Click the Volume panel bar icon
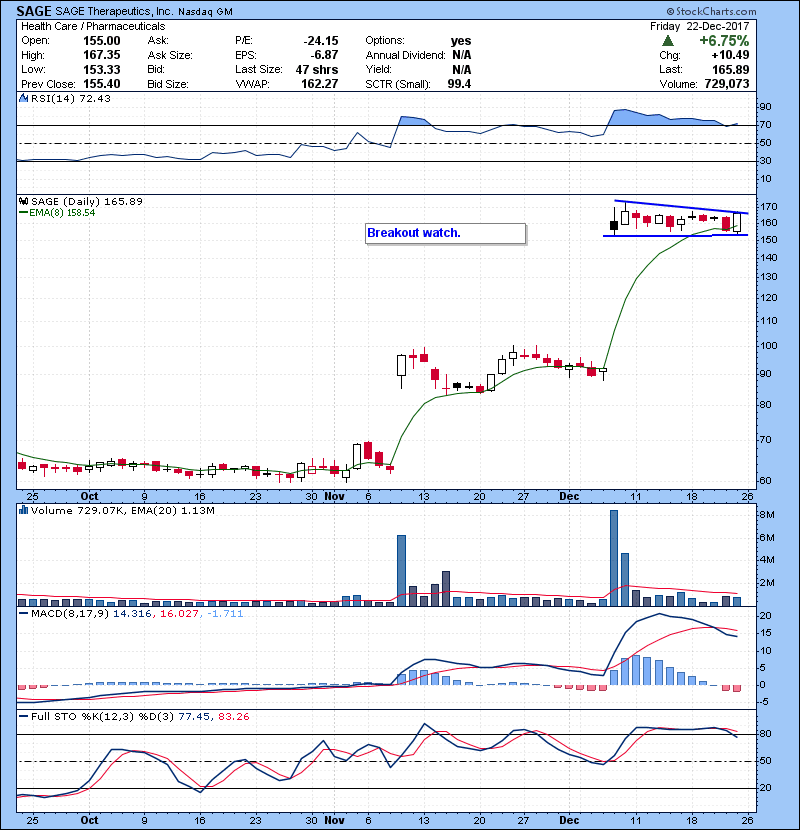The width and height of the screenshot is (800, 830). (x=23, y=510)
